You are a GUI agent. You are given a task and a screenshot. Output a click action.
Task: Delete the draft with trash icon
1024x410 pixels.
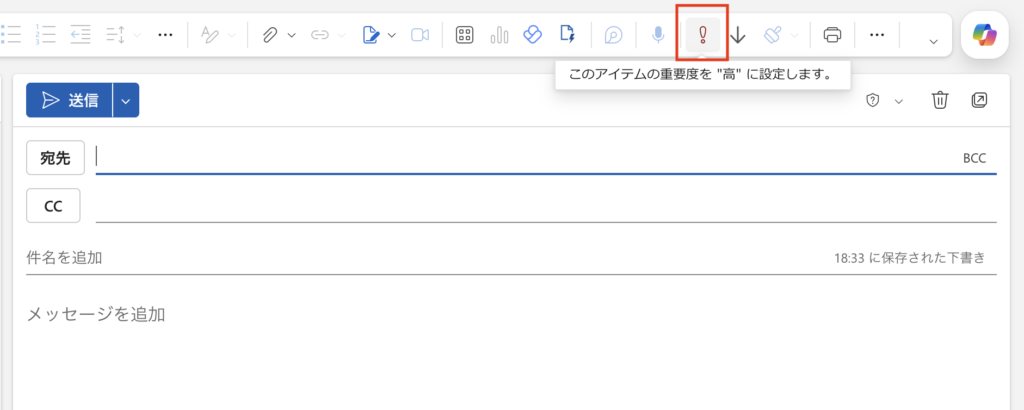coord(940,100)
